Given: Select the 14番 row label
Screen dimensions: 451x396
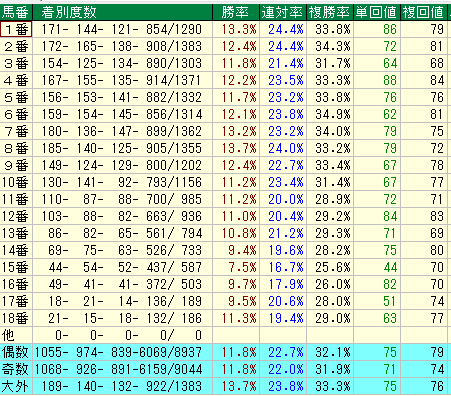Looking at the screenshot, I should 16,250.
